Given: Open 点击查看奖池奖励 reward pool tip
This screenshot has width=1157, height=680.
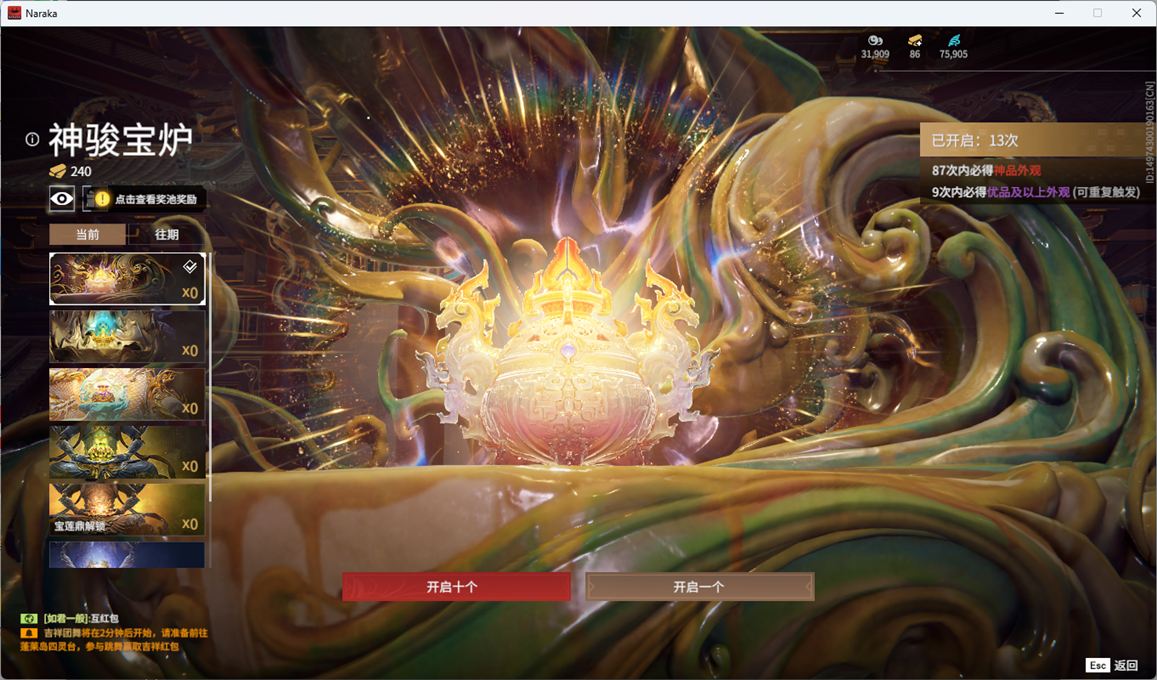Looking at the screenshot, I should (x=156, y=199).
